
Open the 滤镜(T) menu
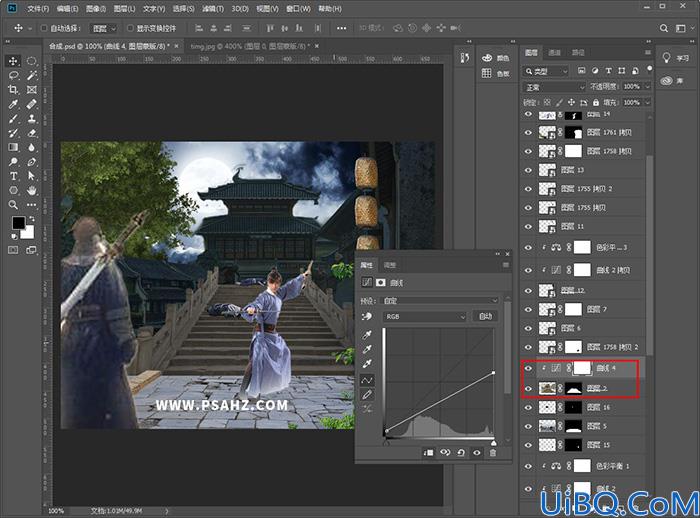[212, 8]
